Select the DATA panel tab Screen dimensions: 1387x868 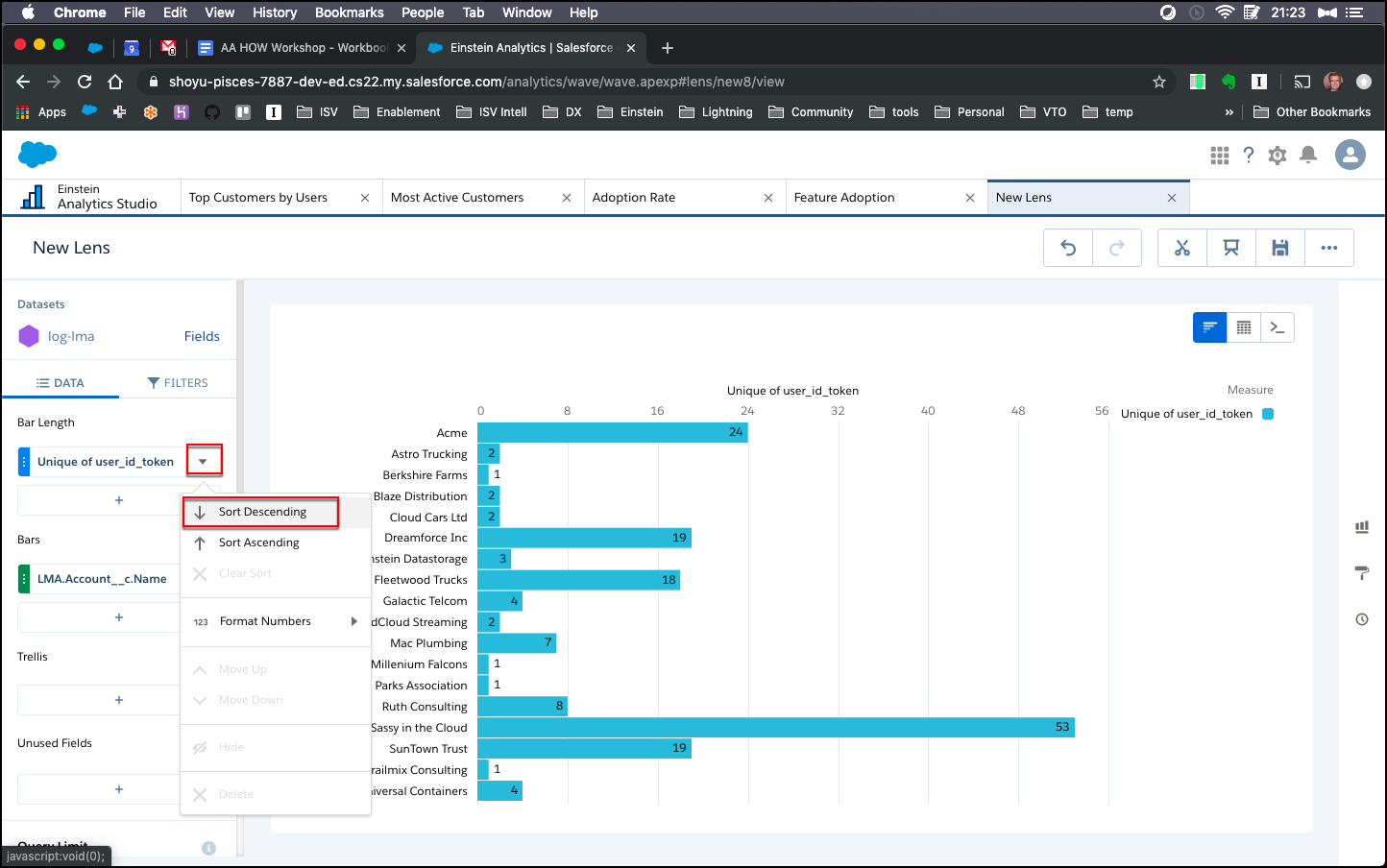coord(61,383)
